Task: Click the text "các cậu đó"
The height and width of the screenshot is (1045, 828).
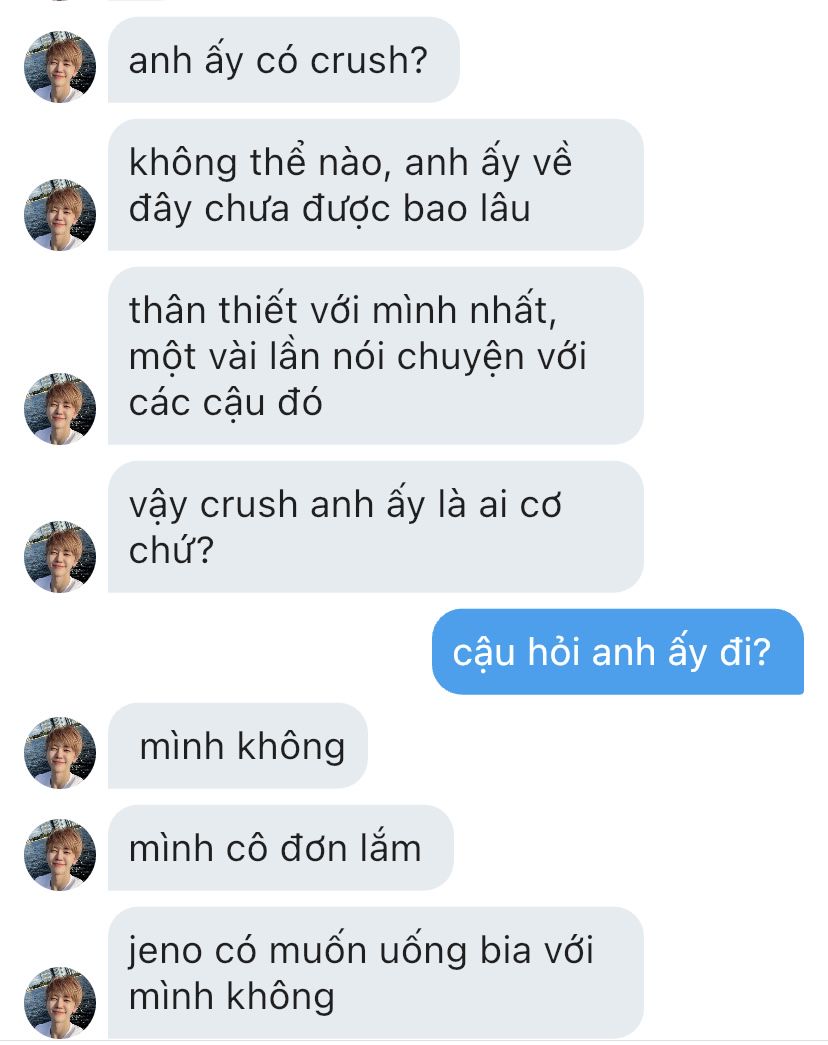Action: (x=225, y=403)
